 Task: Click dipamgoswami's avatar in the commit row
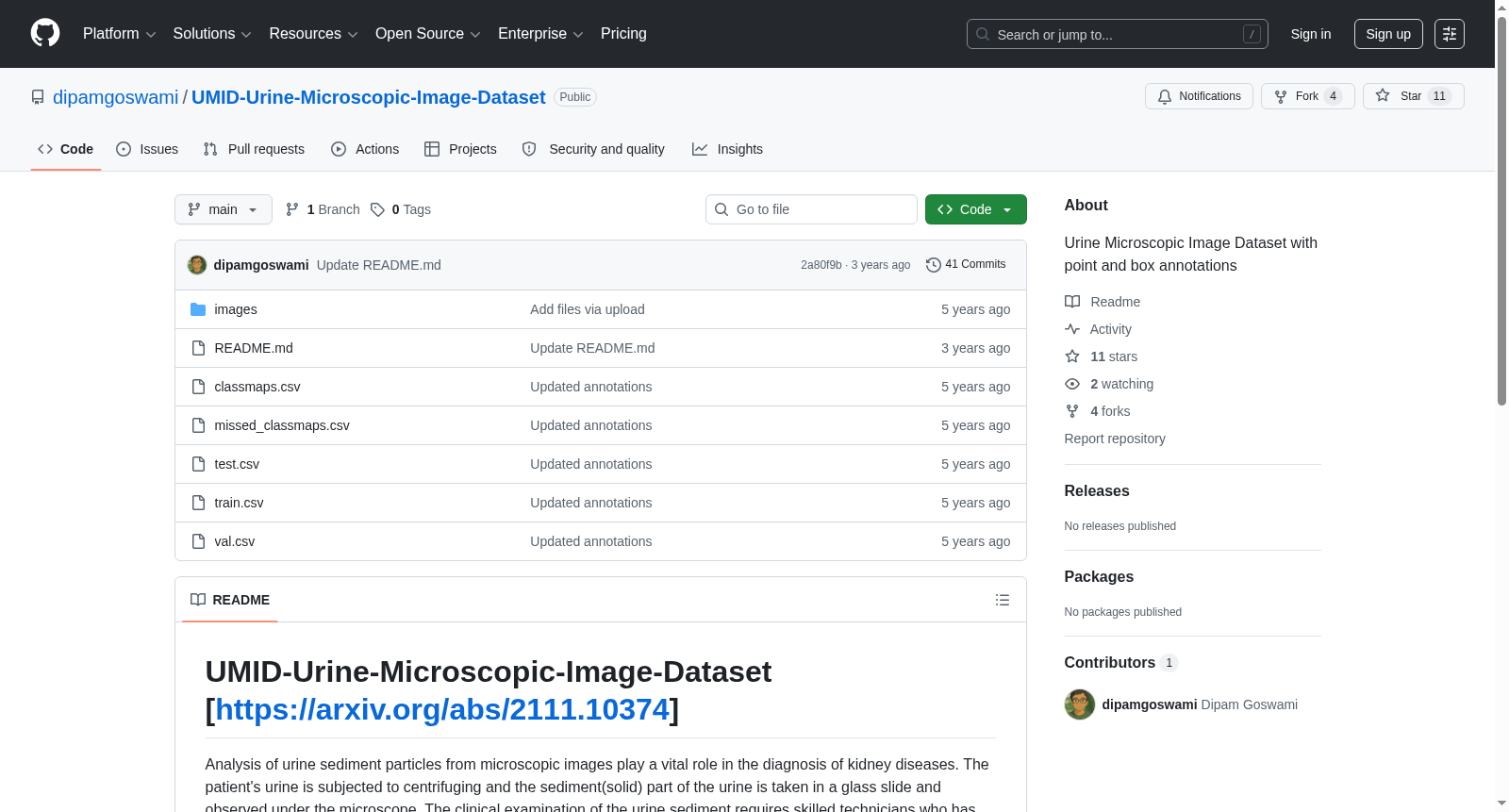pyautogui.click(x=197, y=265)
